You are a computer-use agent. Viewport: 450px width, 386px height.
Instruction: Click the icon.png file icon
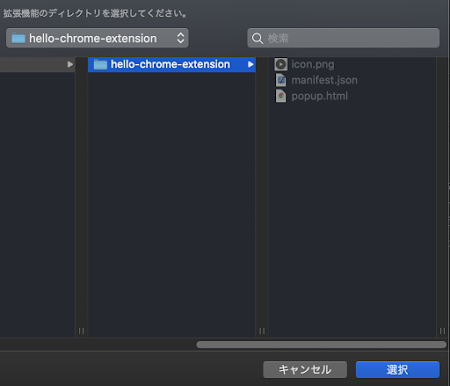tap(281, 64)
